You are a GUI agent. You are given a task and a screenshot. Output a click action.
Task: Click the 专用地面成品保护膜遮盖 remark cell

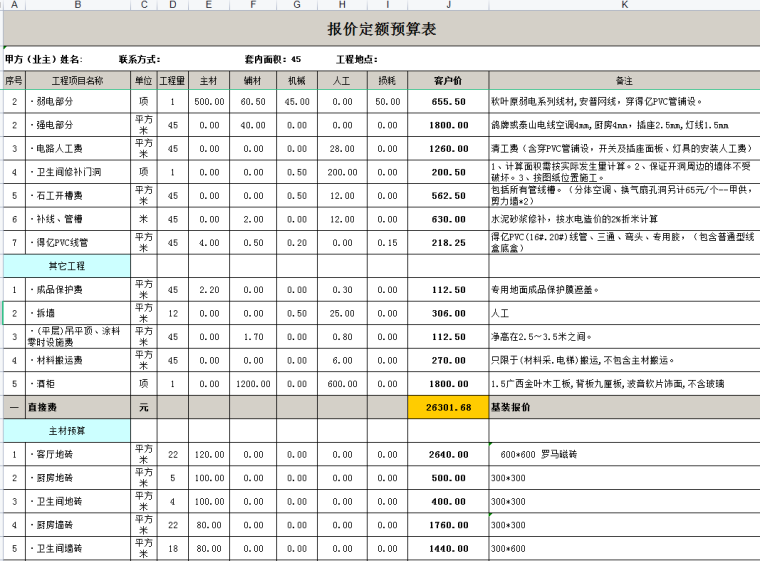tap(624, 289)
